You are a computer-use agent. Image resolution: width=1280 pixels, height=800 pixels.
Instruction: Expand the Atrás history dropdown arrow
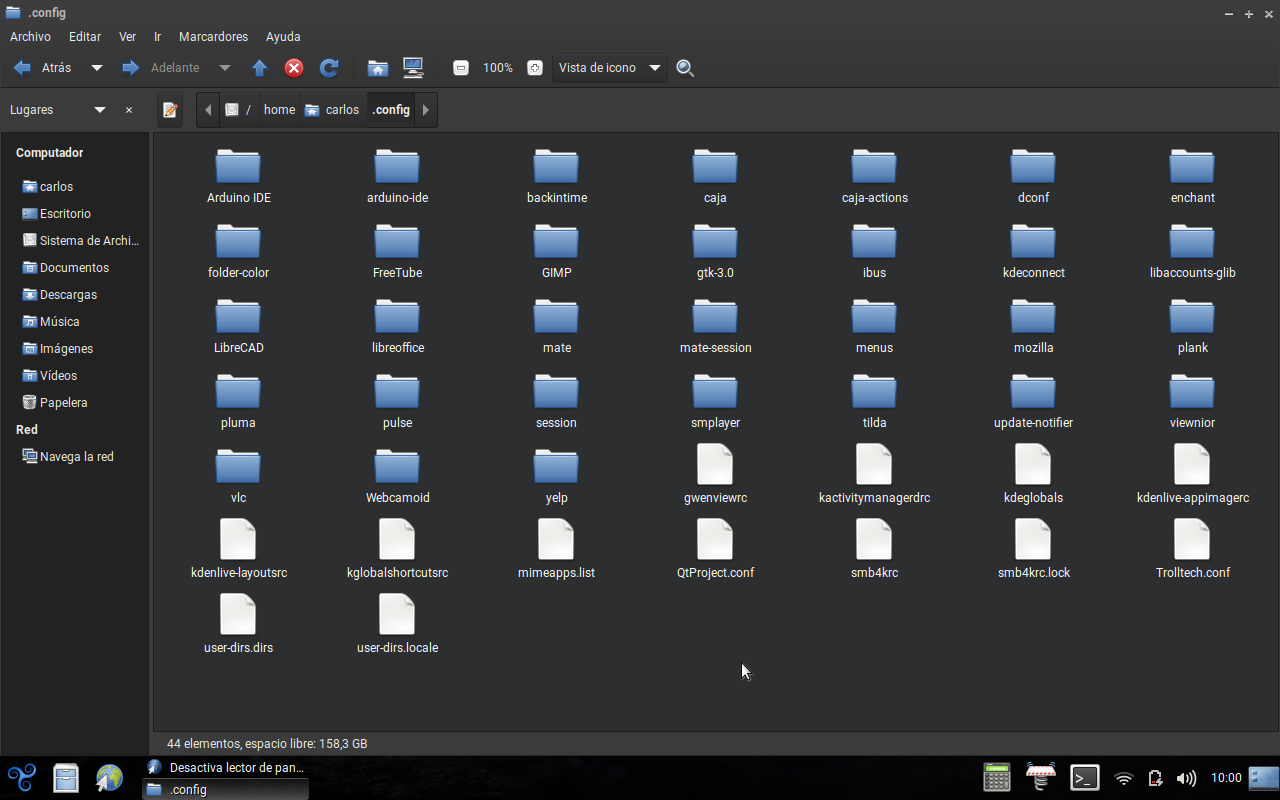click(97, 68)
